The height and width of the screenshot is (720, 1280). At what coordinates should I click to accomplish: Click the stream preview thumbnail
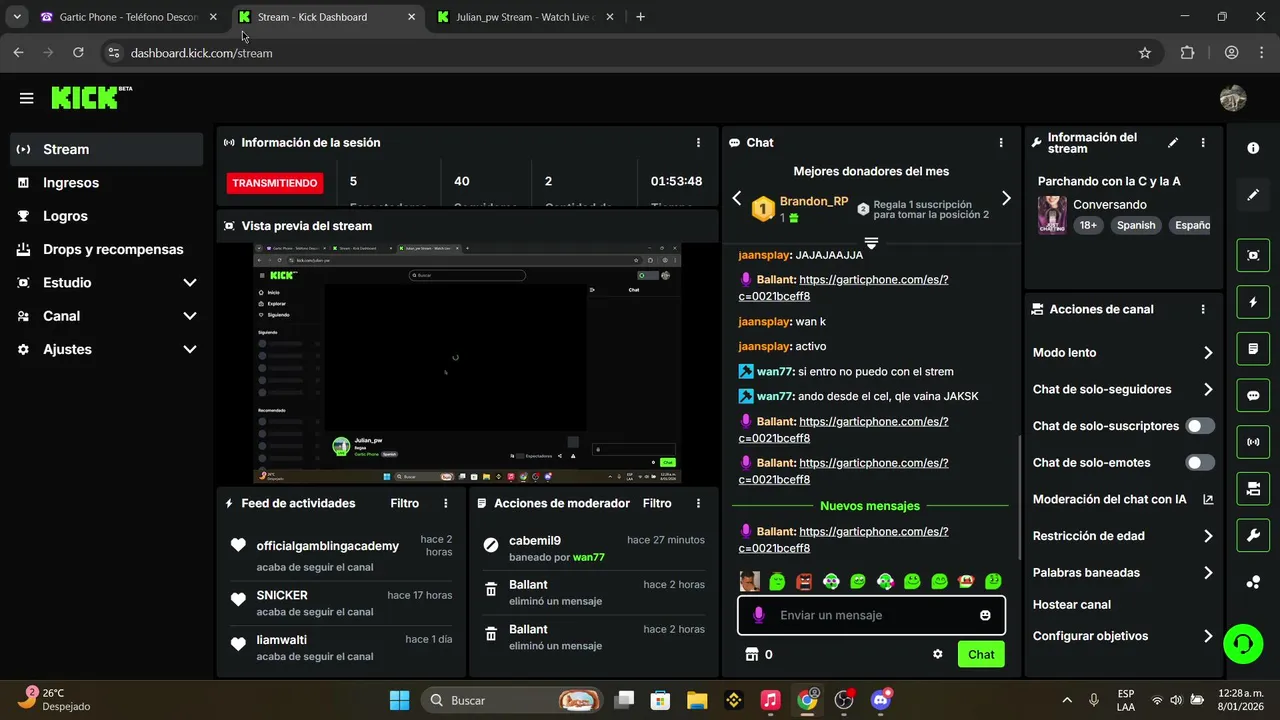click(x=466, y=364)
